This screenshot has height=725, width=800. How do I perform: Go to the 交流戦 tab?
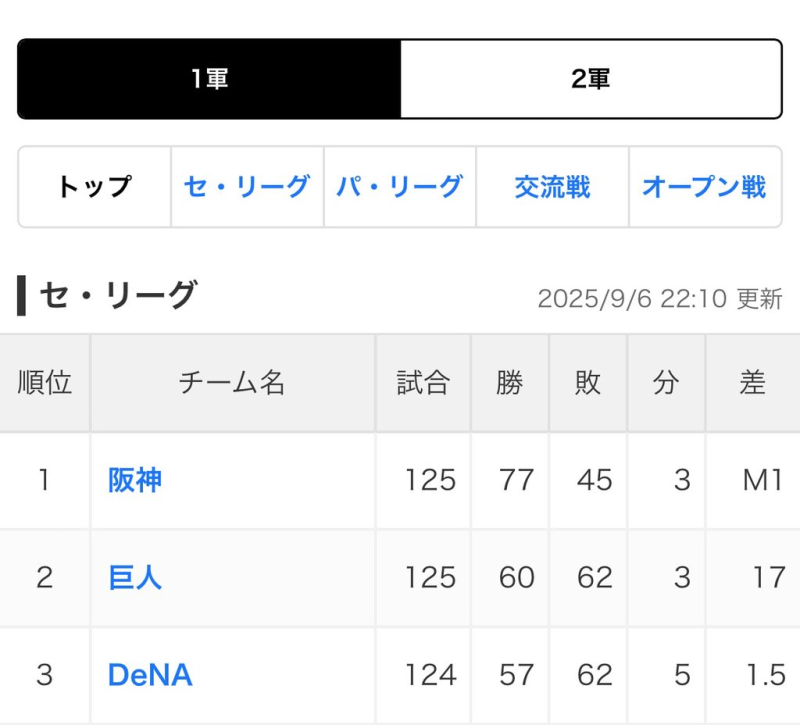(x=552, y=187)
